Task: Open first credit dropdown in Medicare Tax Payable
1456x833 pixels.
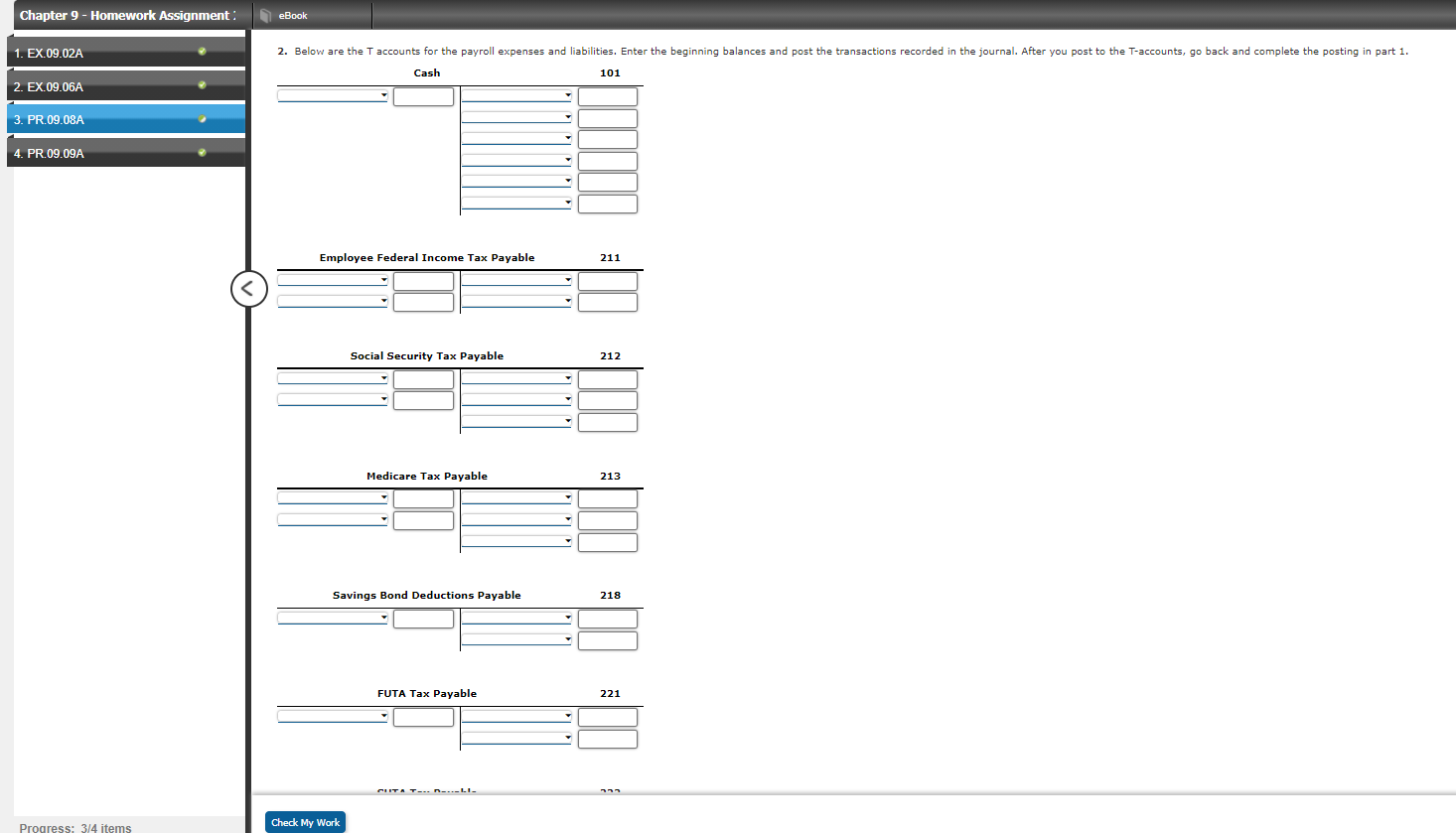Action: pyautogui.click(x=516, y=498)
